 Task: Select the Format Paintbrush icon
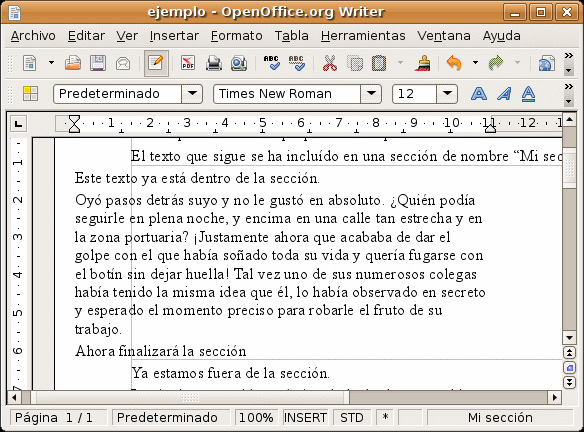[423, 63]
